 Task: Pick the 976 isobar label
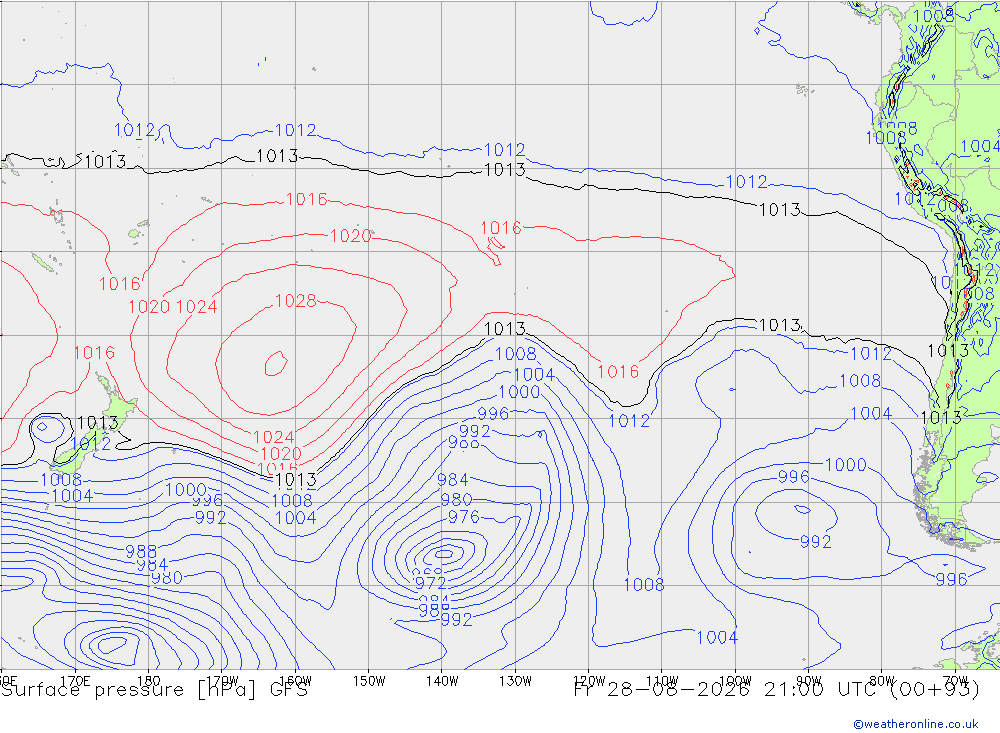(464, 517)
